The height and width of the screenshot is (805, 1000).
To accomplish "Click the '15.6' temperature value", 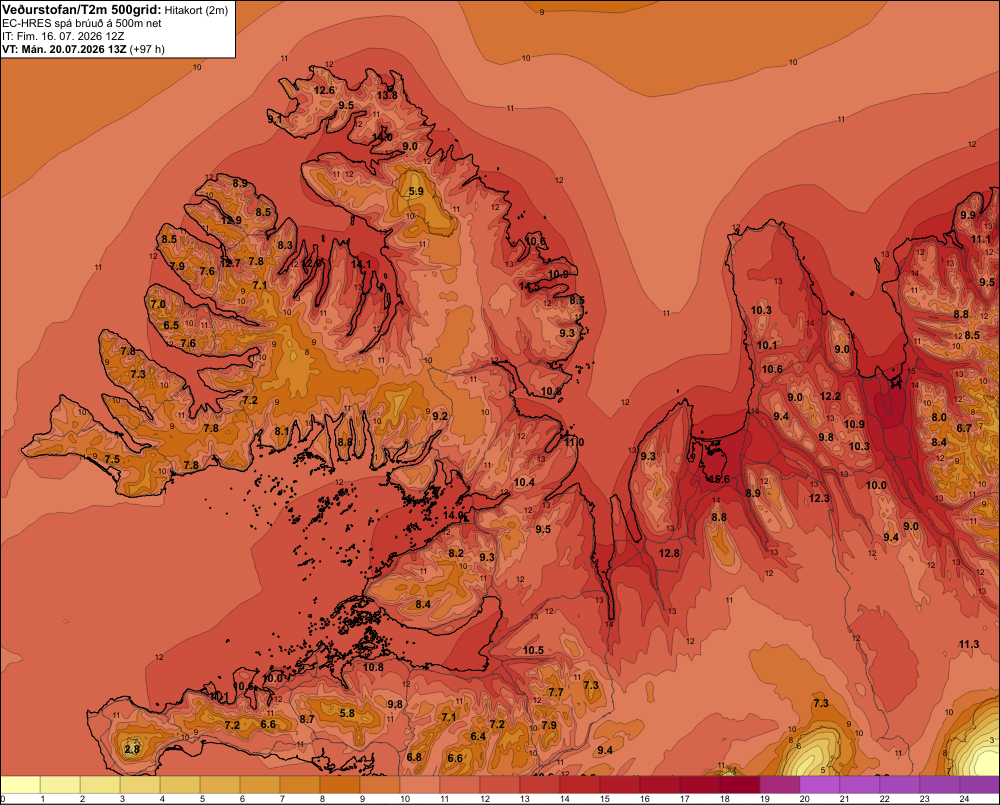I will point(719,480).
